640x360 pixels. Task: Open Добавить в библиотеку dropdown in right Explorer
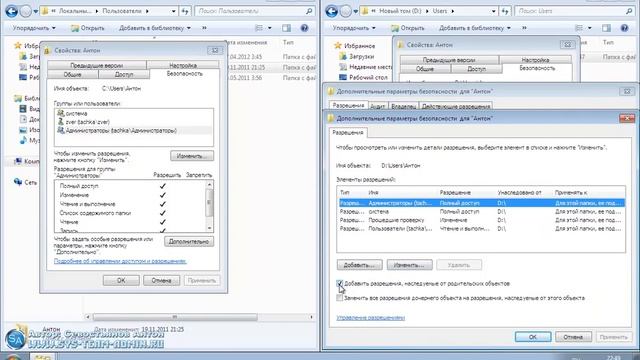475,28
